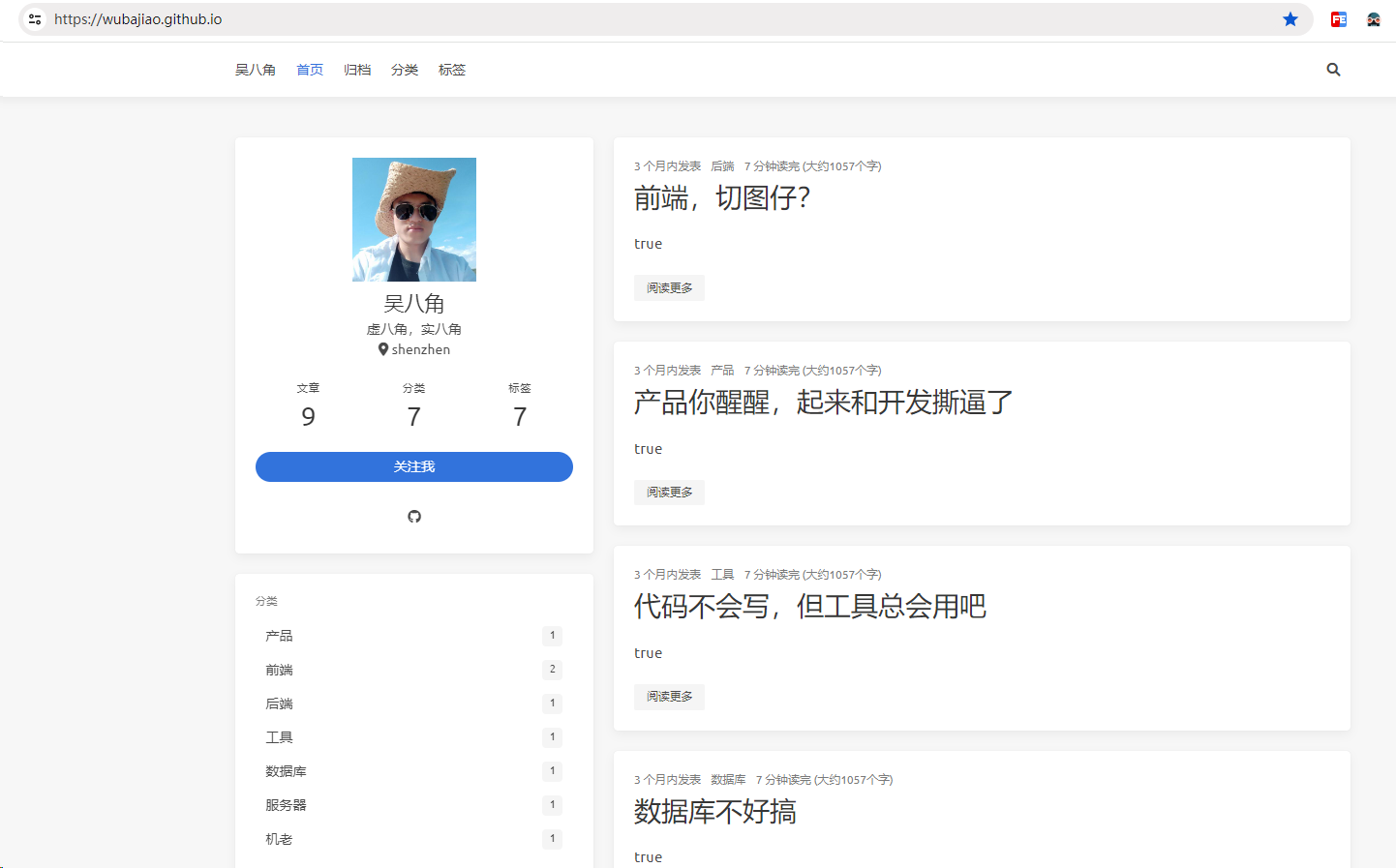Image resolution: width=1396 pixels, height=868 pixels.
Task: Click the 吴八角 profile avatar photo
Action: 414,220
